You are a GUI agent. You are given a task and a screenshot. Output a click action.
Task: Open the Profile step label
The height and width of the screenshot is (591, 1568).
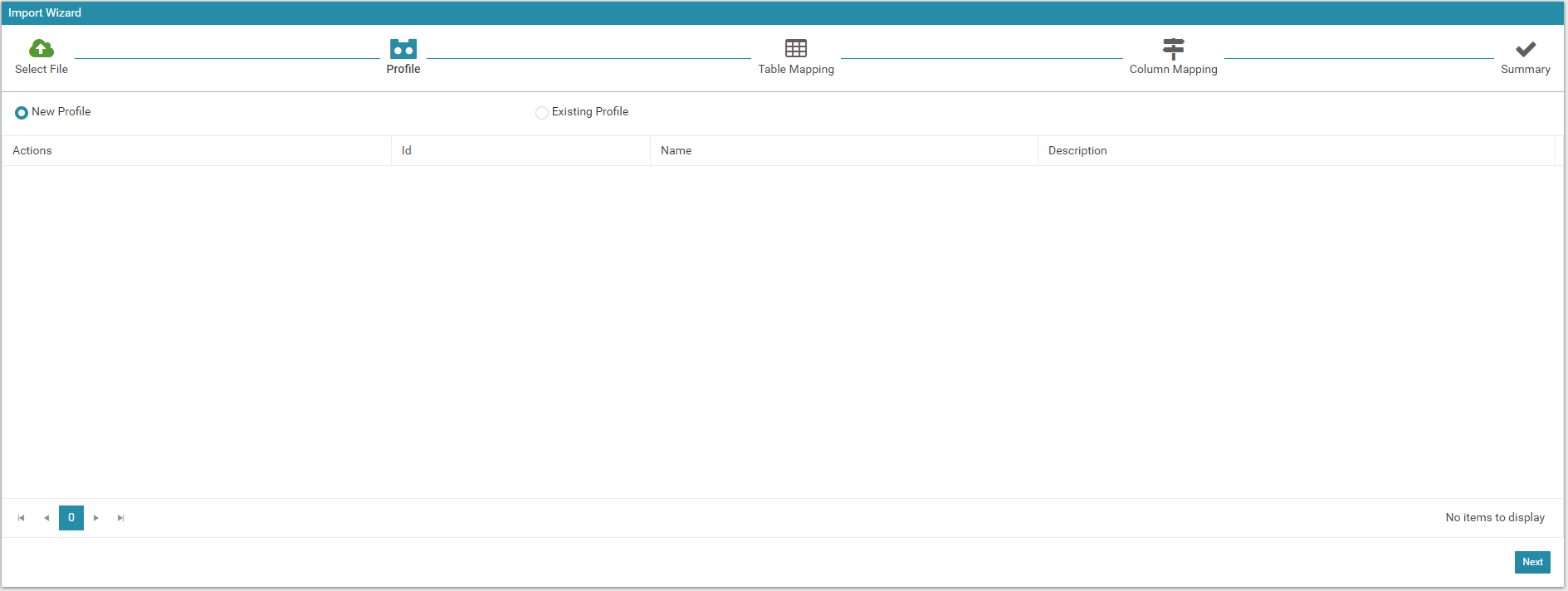[403, 69]
